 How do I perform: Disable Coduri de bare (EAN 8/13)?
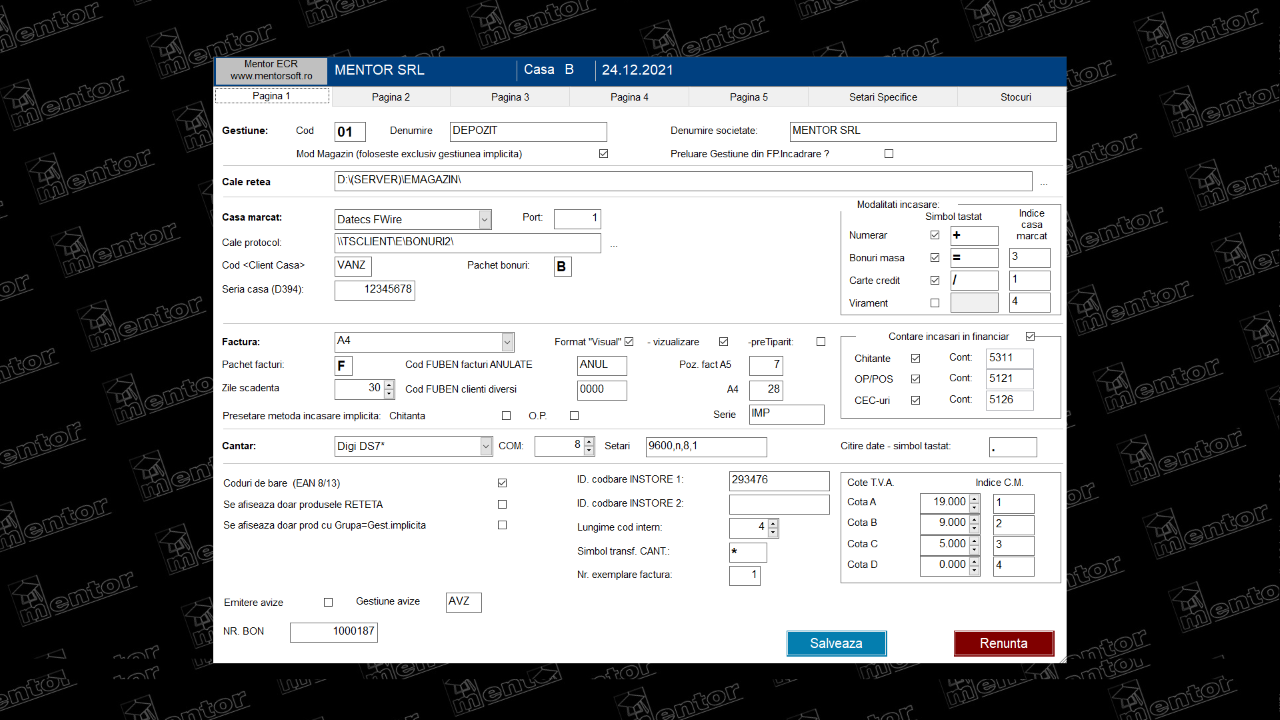[x=502, y=483]
